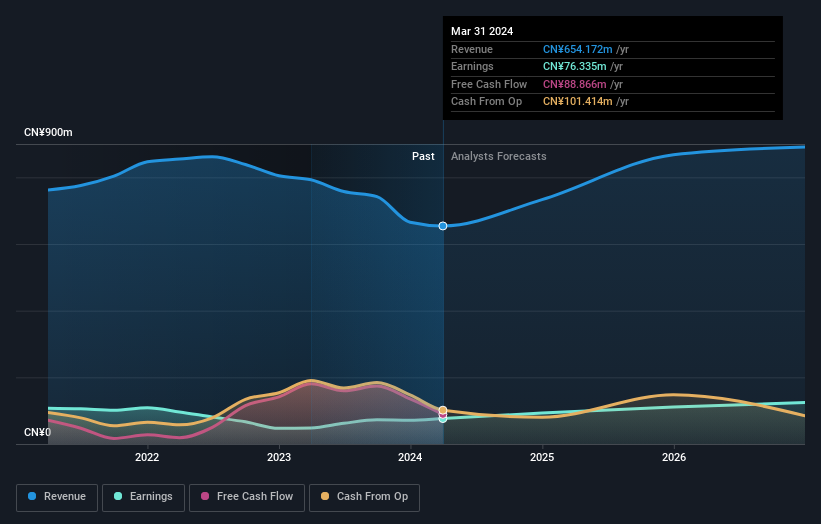Toggle the Revenue legend button
821x524 pixels.
(x=57, y=497)
